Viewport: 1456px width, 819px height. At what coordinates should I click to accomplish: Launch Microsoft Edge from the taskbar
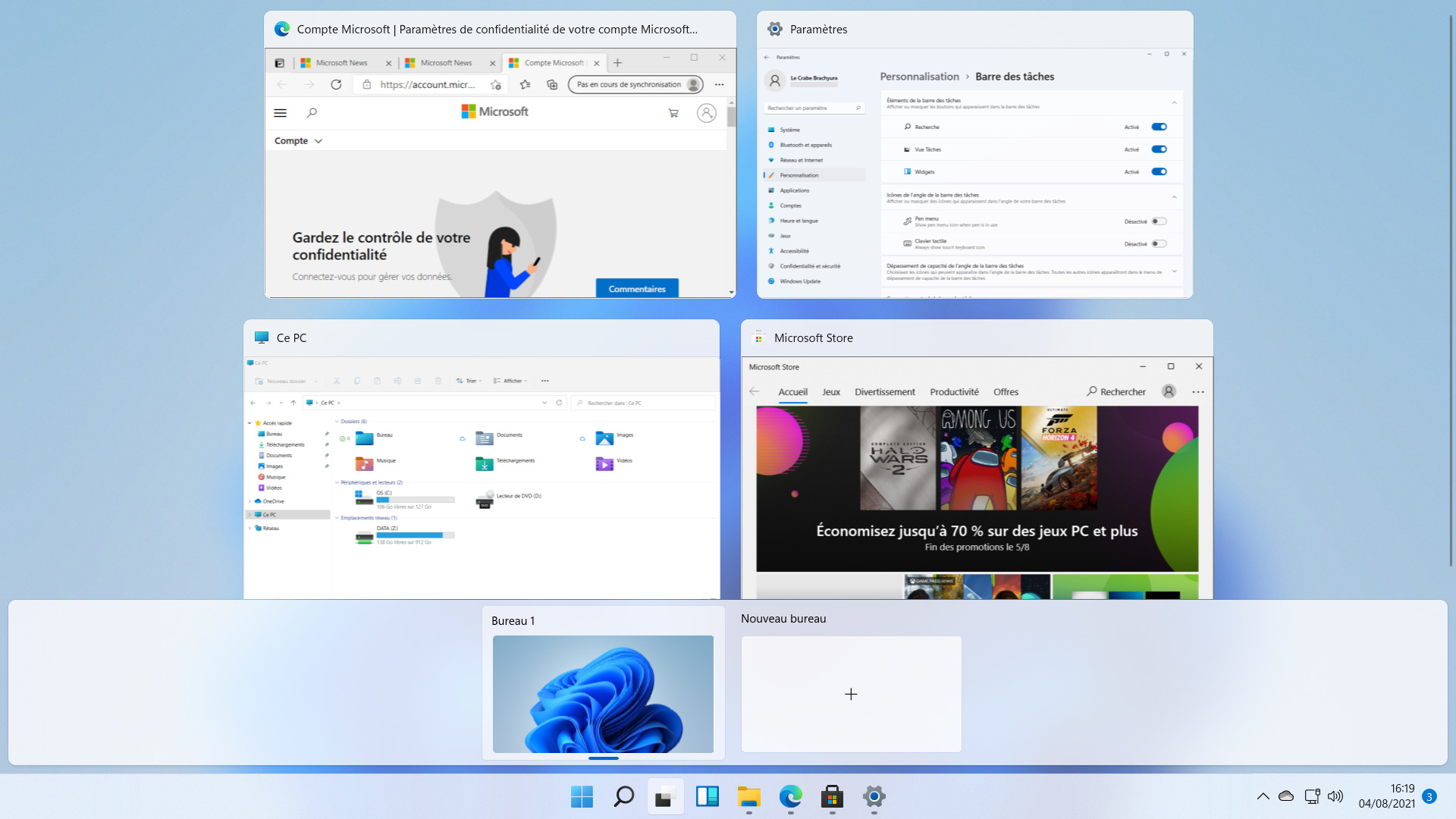point(790,796)
